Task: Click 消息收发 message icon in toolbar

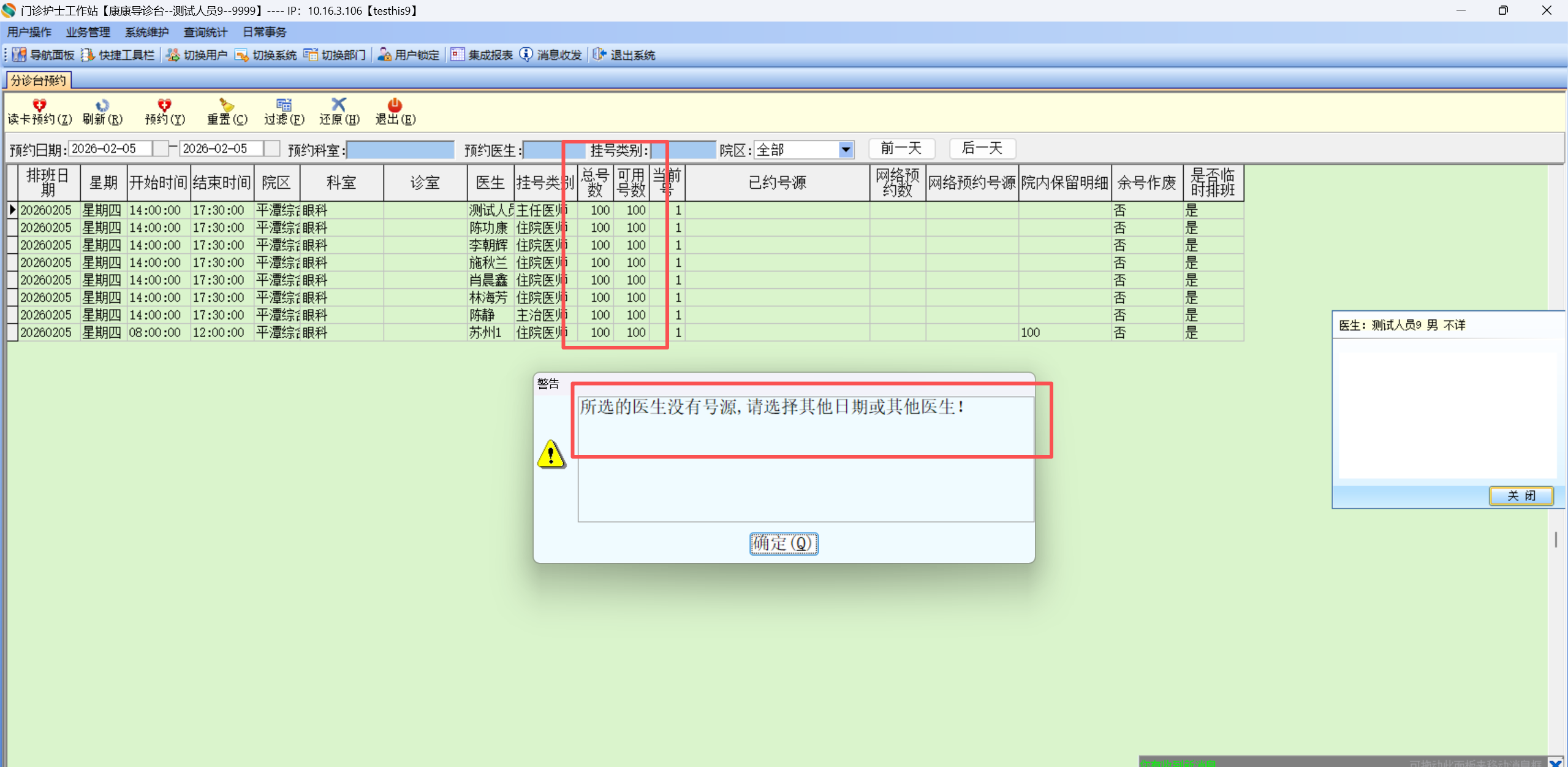Action: point(526,55)
